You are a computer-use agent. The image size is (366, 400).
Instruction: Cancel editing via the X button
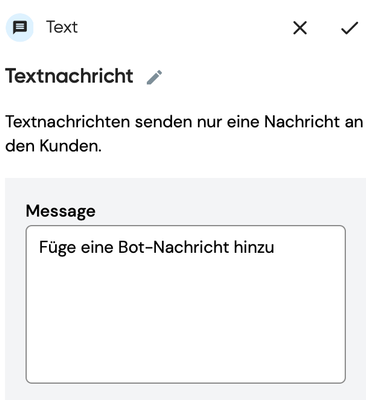(x=300, y=28)
